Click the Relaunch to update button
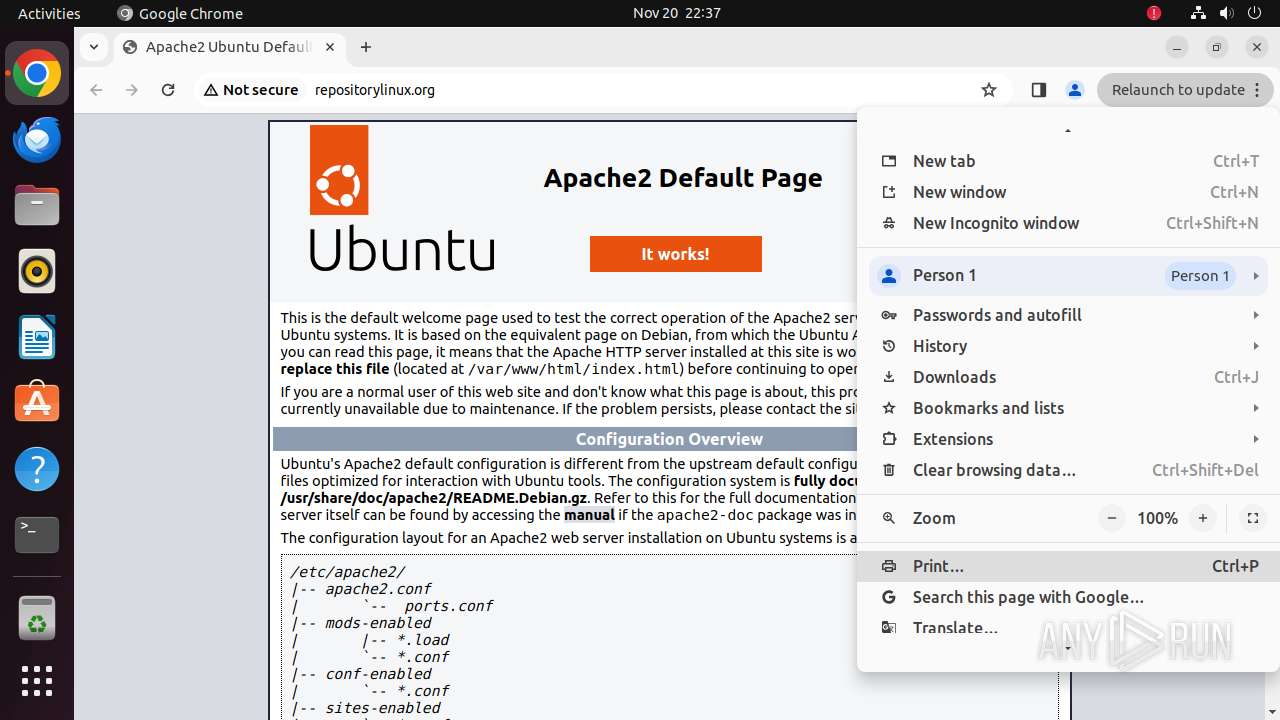This screenshot has height=720, width=1280. tap(1185, 90)
